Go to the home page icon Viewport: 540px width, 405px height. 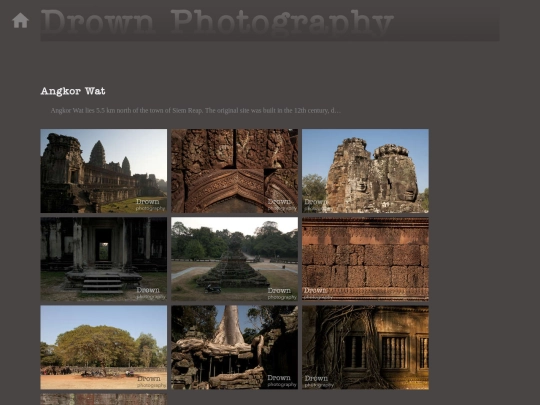click(x=20, y=21)
